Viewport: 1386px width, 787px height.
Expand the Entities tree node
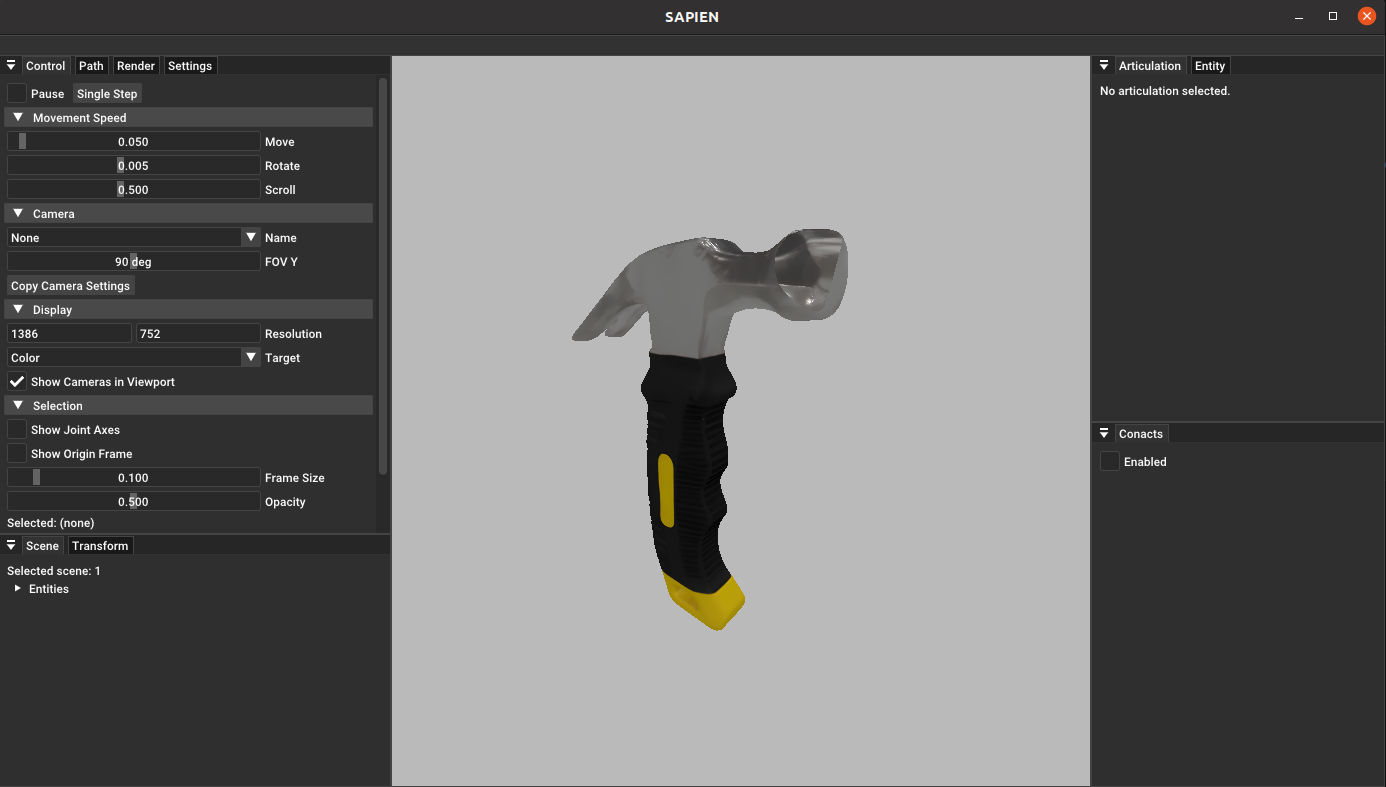coord(18,588)
